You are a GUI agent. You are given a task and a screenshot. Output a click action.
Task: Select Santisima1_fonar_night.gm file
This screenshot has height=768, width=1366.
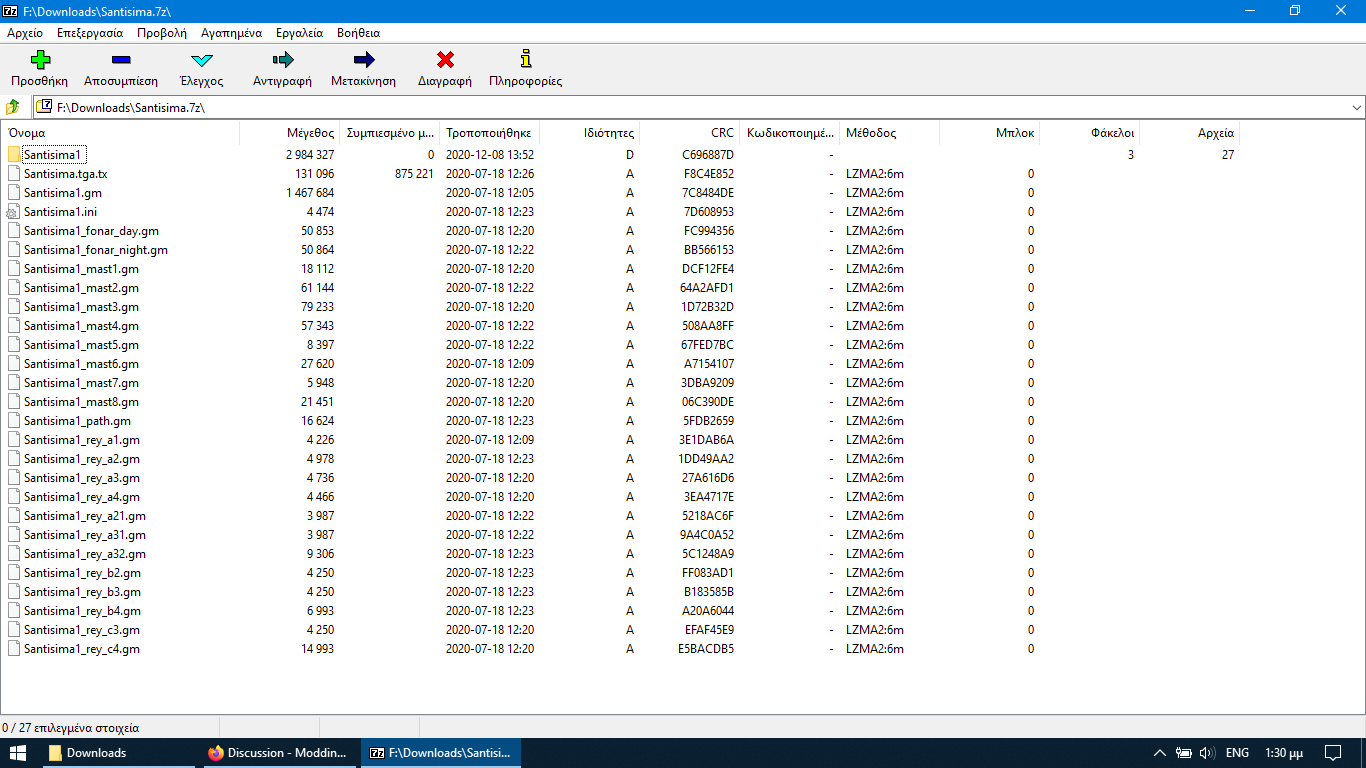tap(96, 250)
